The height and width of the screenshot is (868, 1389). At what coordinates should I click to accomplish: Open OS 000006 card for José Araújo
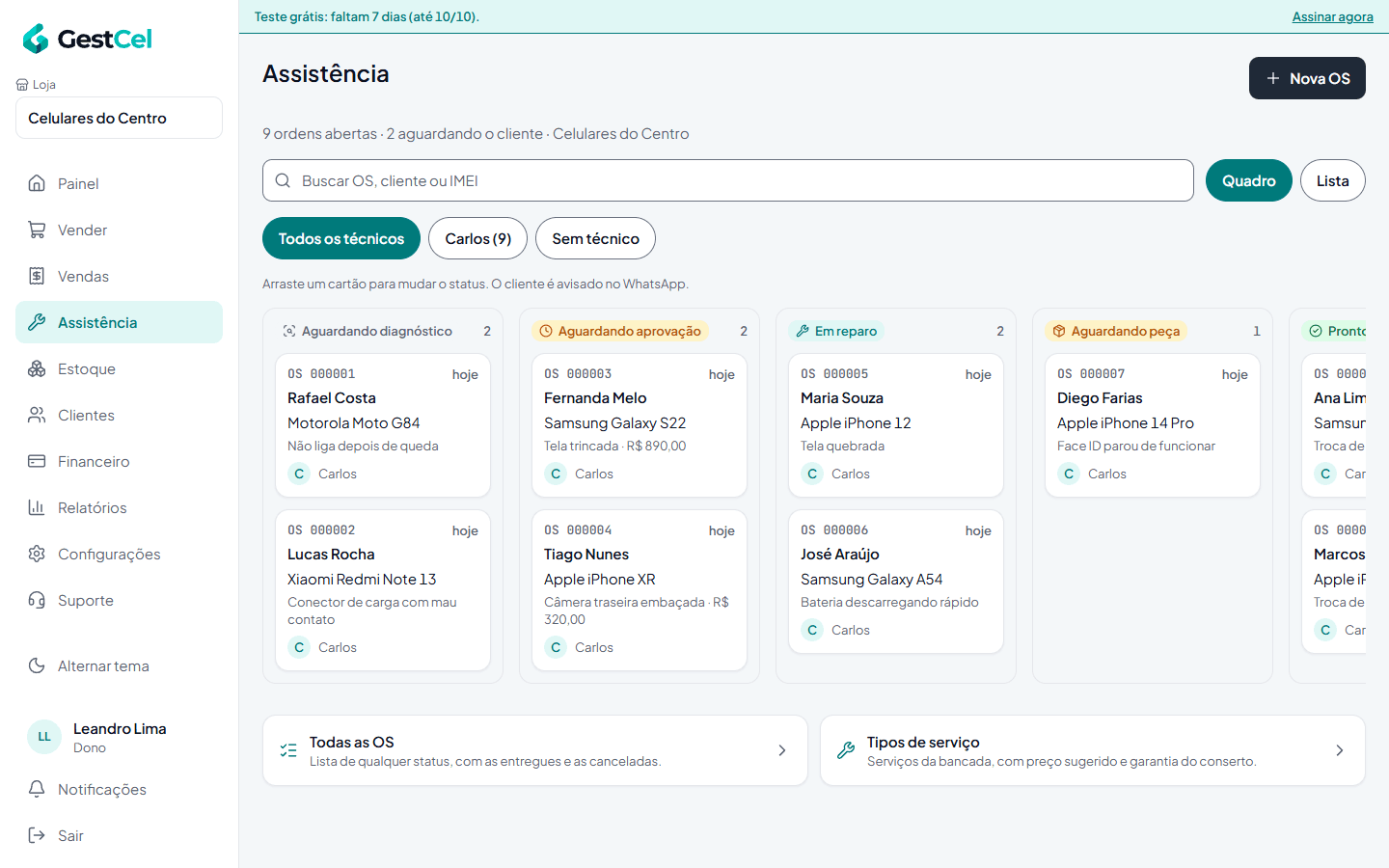(x=896, y=582)
